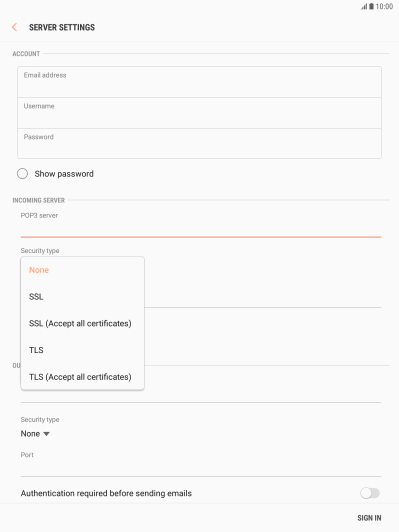Screen dimensions: 399x532
Task: Enable Authentication required before sending emails switch
Action: [x=370, y=493]
